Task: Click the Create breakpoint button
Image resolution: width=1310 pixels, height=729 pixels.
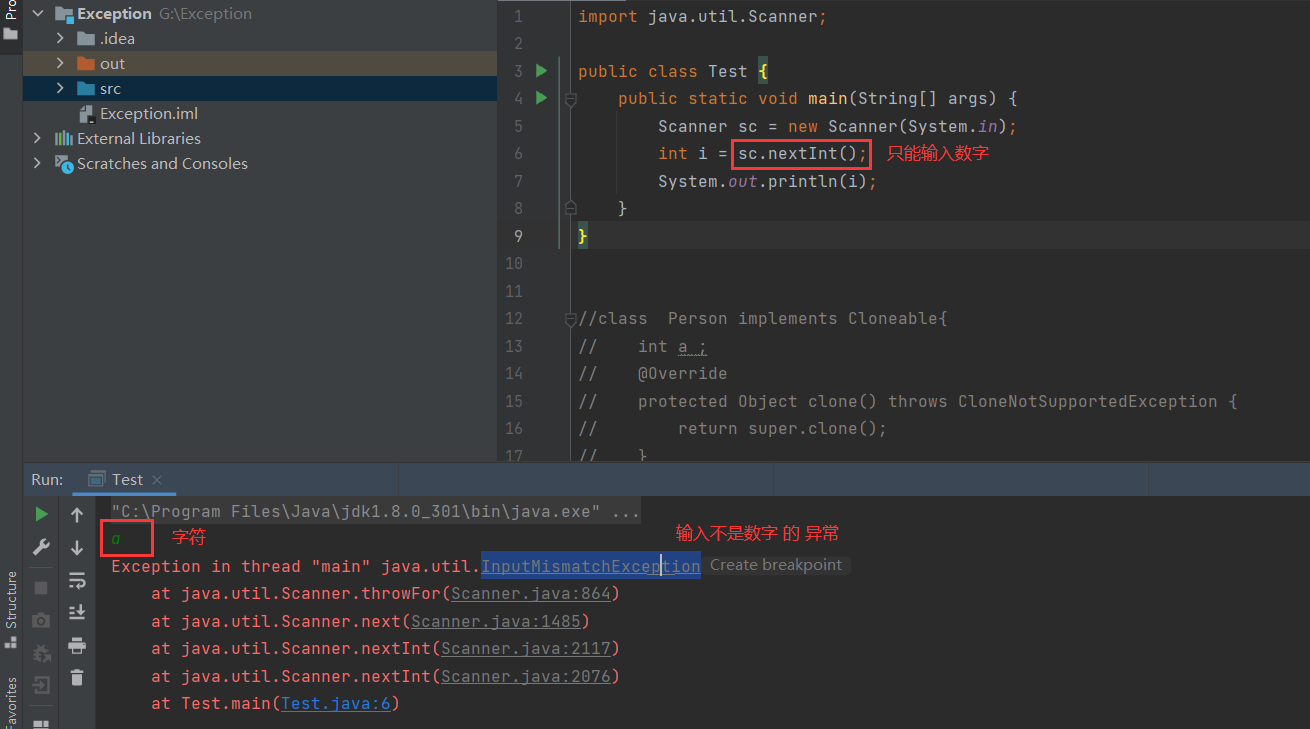Action: coord(776,565)
